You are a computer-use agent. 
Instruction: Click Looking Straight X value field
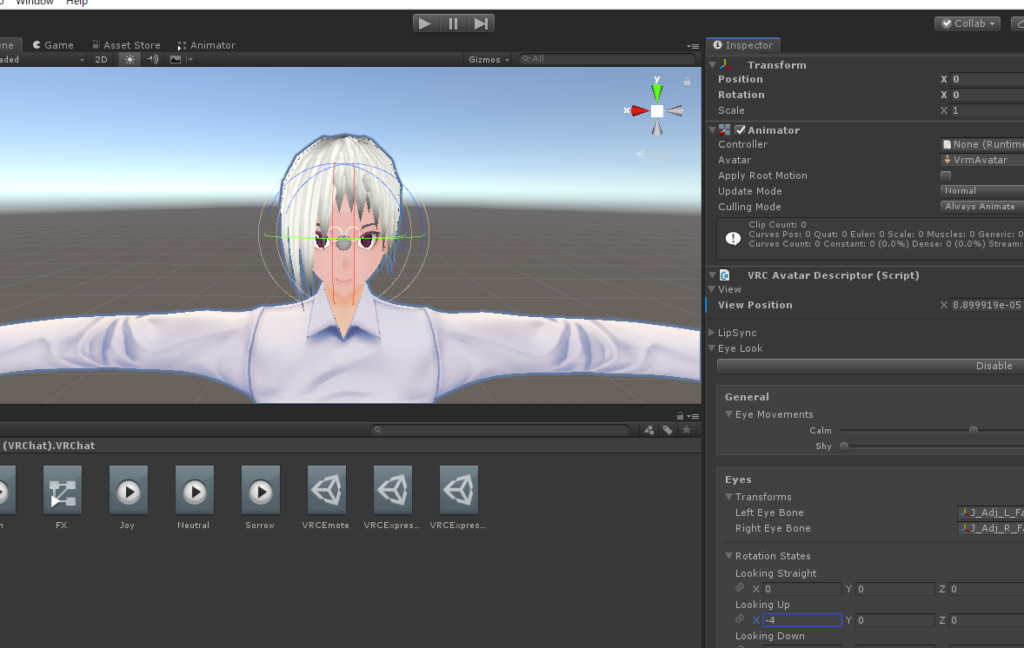click(x=802, y=589)
